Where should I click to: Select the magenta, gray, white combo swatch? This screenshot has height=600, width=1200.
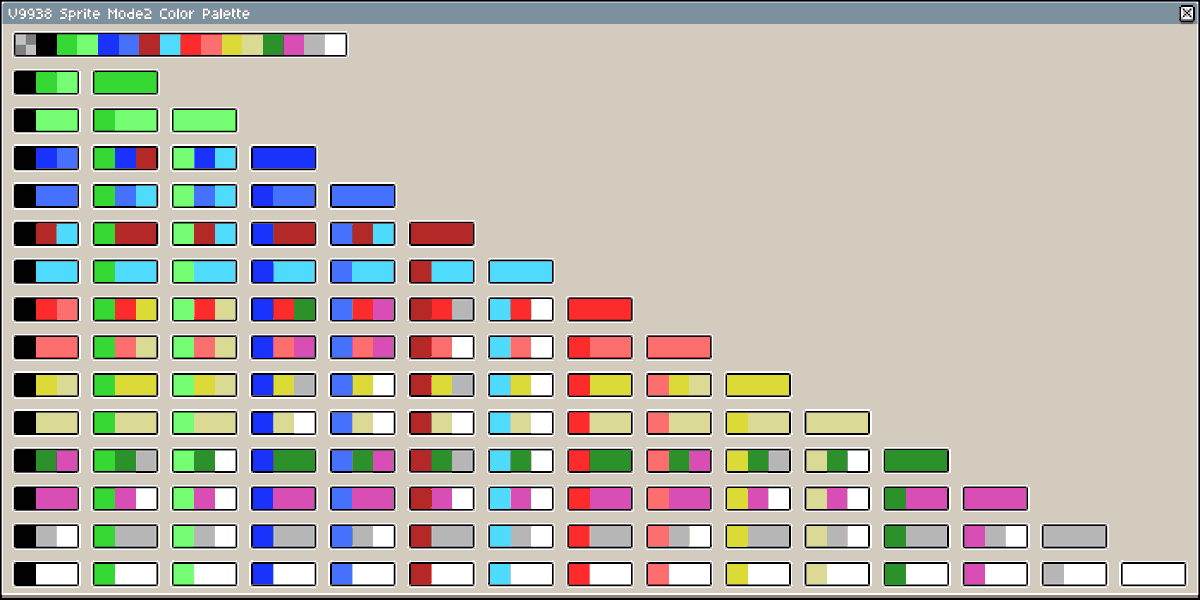[x=994, y=538]
